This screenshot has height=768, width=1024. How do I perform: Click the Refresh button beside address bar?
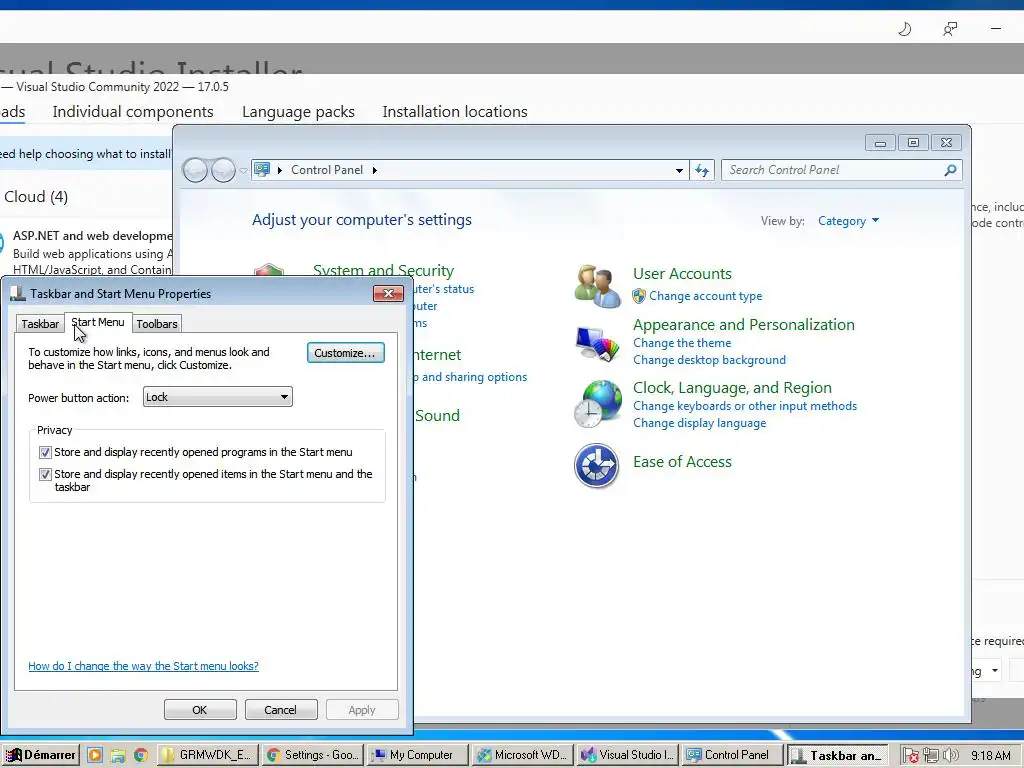point(702,170)
